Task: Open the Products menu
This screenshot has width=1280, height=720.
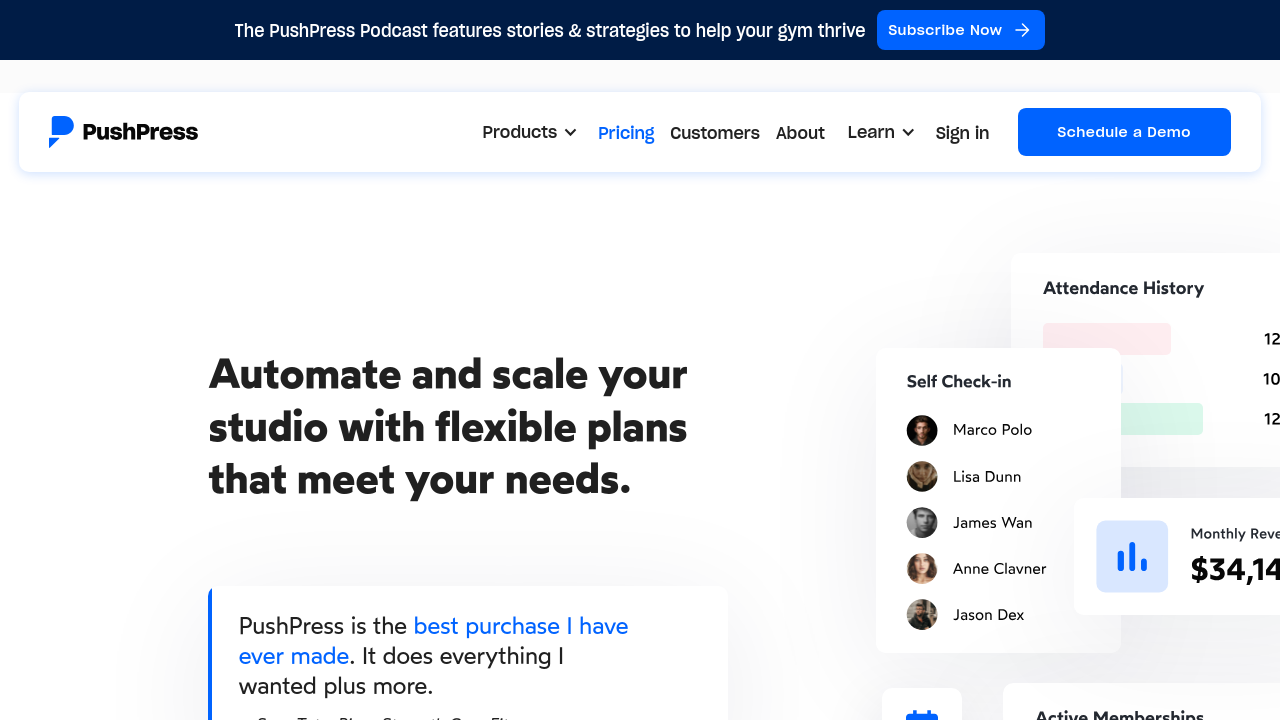Action: (519, 132)
